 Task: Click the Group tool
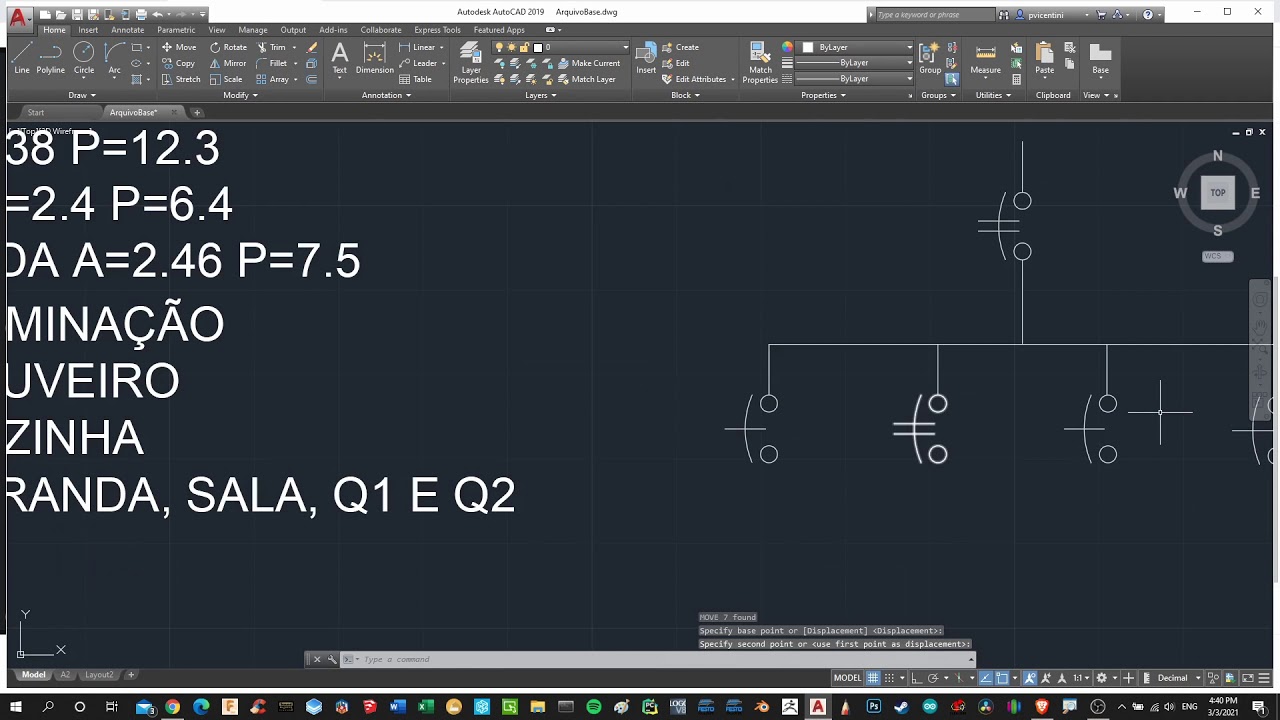coord(930,58)
